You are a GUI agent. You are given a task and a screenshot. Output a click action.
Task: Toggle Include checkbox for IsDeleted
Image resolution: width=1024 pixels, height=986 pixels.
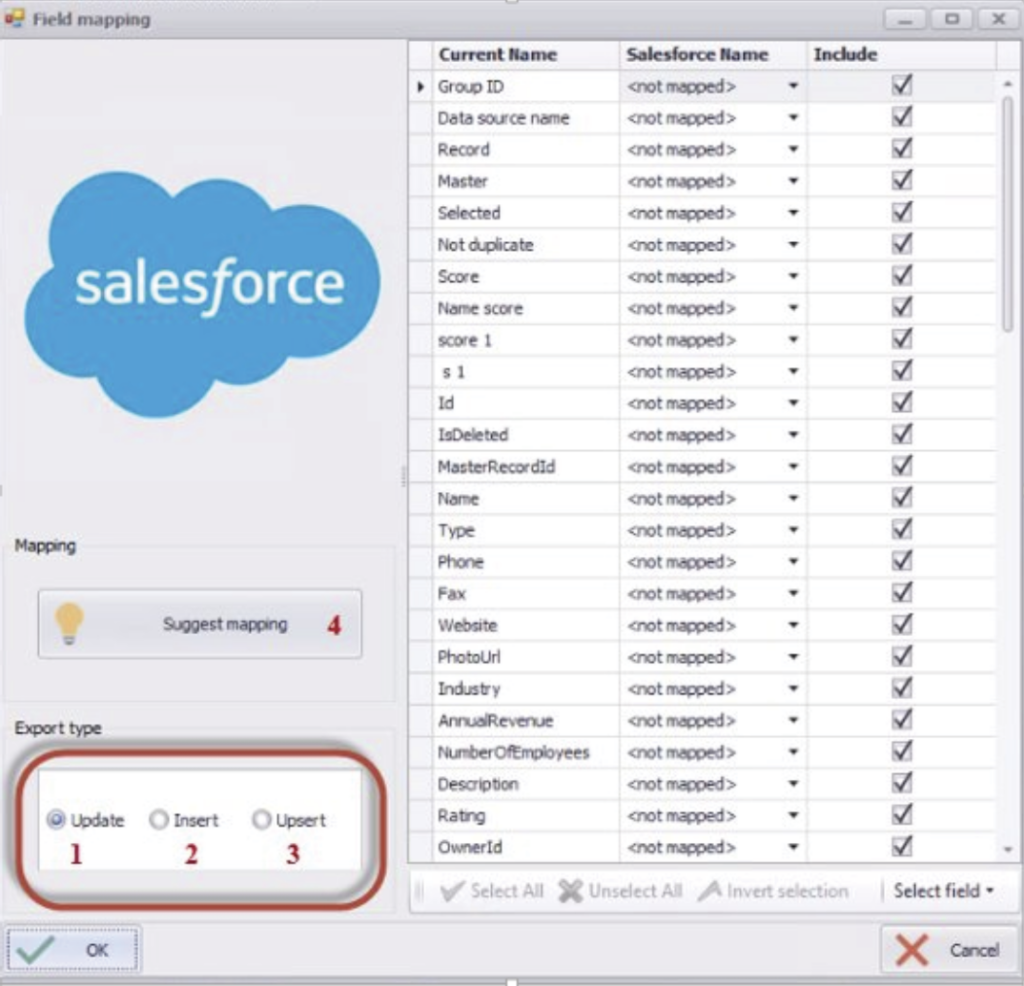pos(902,434)
